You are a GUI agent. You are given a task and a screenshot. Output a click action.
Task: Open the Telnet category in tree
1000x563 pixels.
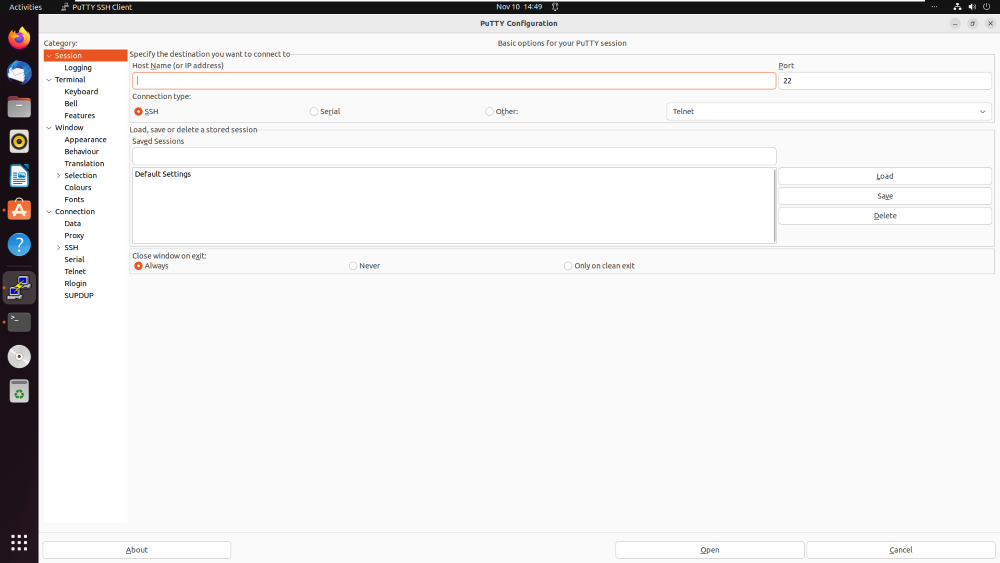pos(75,272)
